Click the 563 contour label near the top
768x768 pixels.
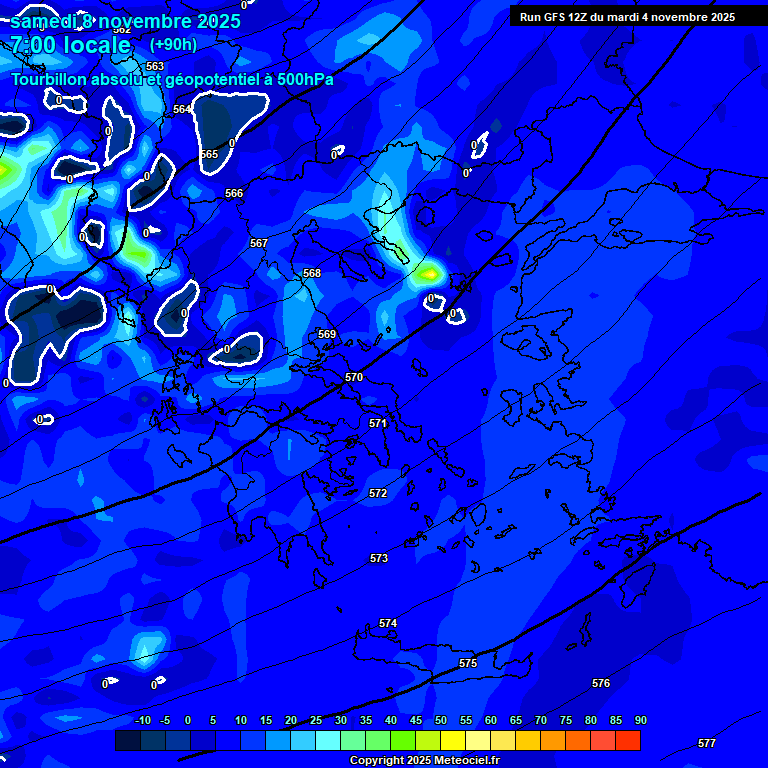click(x=155, y=66)
